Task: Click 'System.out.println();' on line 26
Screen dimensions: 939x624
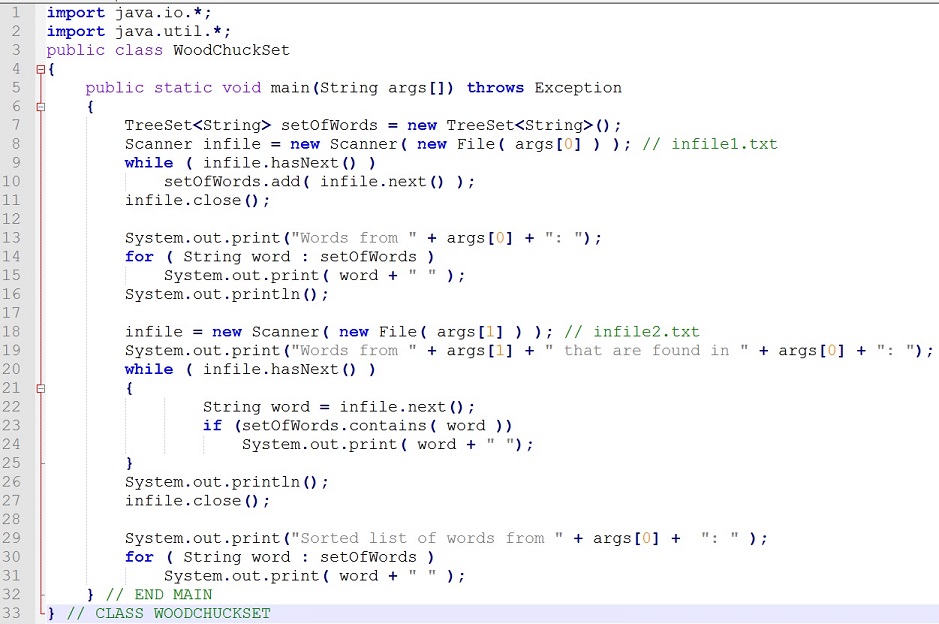Action: [x=226, y=482]
